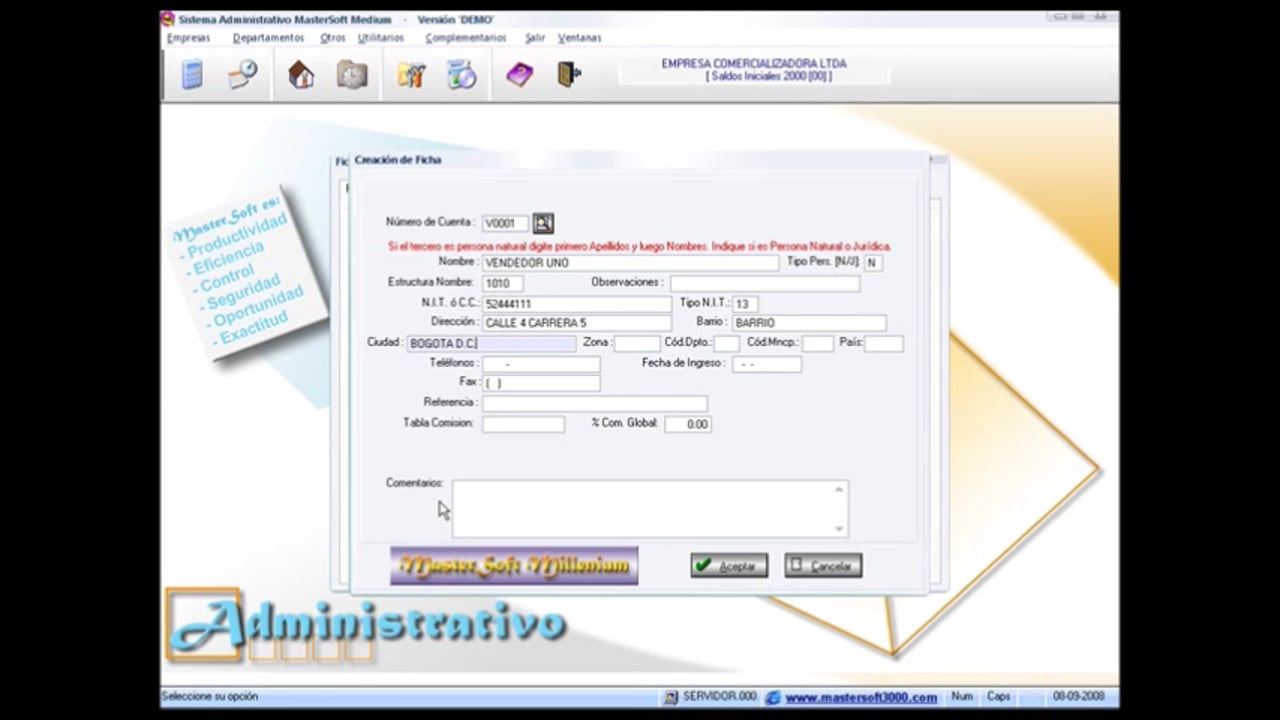Click the Cancelar button
Image resolution: width=1280 pixels, height=720 pixels.
(823, 565)
